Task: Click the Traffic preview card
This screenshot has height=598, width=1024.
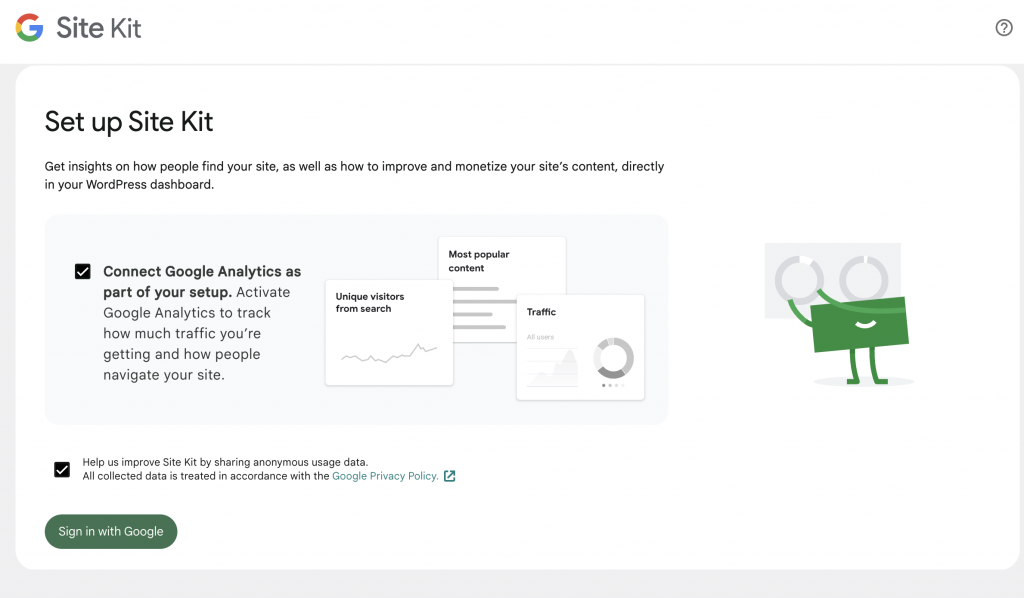Action: 581,347
